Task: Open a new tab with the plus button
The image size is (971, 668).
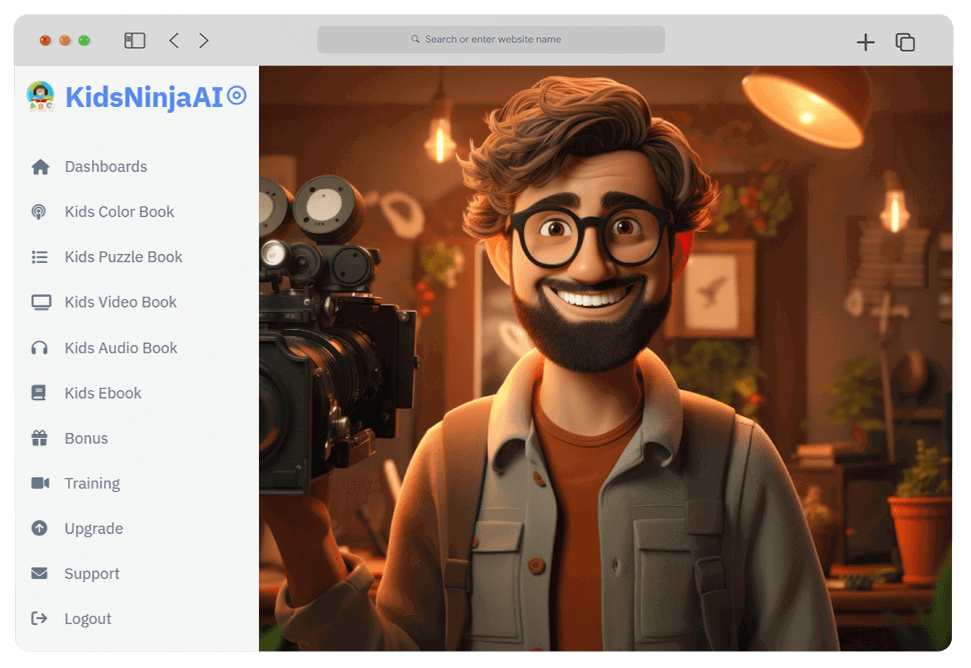Action: [865, 42]
